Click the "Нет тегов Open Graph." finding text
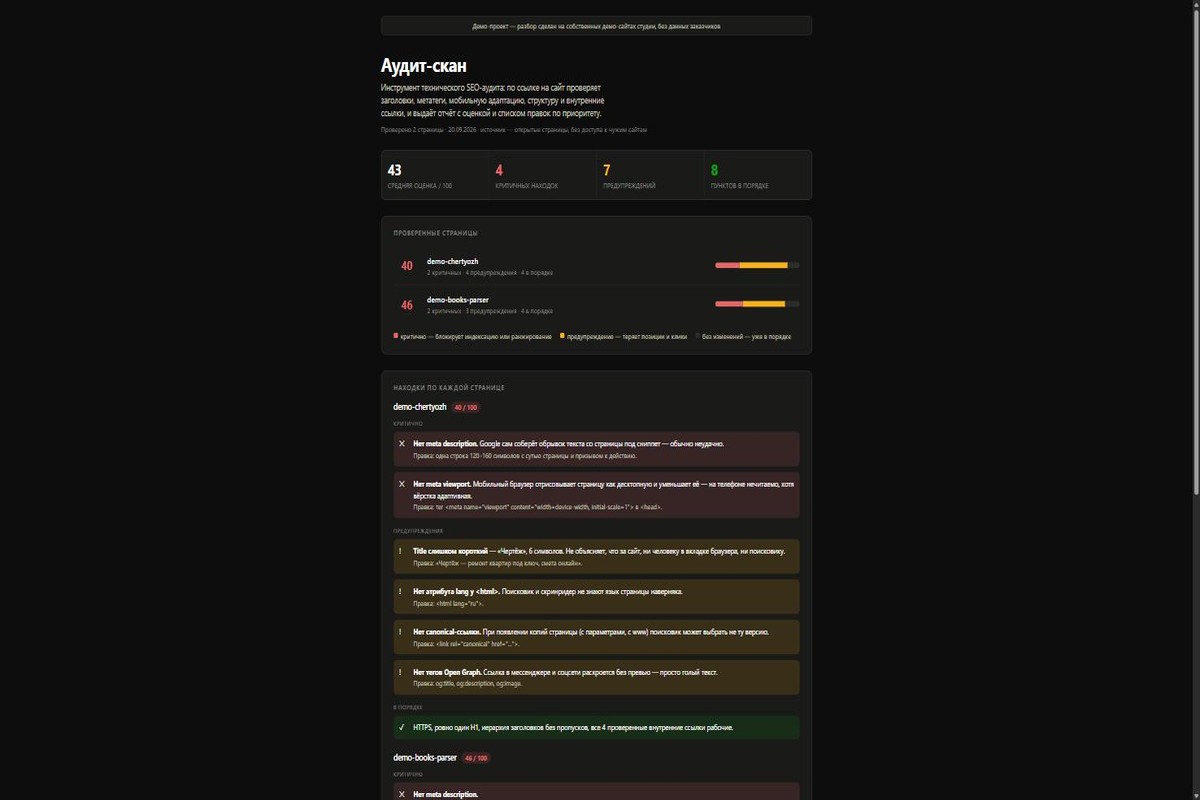 (x=447, y=672)
